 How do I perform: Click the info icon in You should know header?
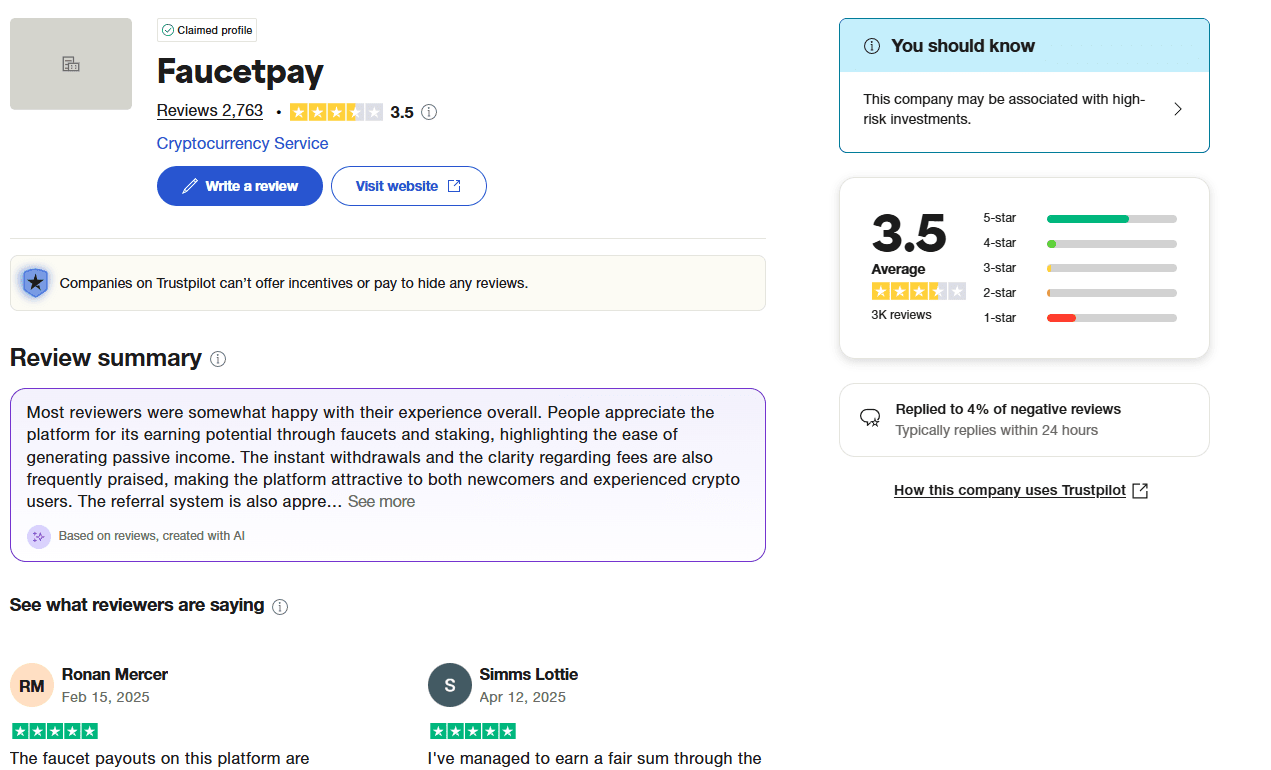pos(872,46)
